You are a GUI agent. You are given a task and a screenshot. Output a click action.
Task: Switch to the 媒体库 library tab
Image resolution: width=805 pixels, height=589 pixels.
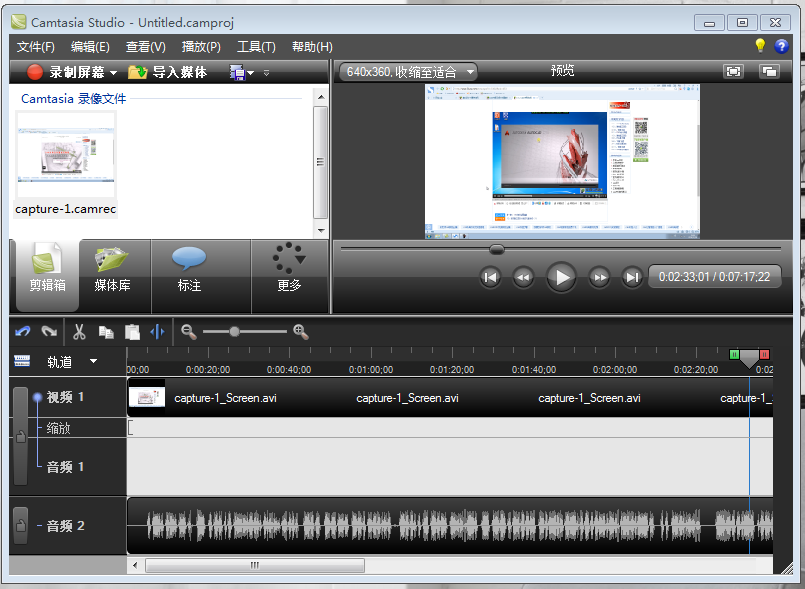click(x=112, y=276)
